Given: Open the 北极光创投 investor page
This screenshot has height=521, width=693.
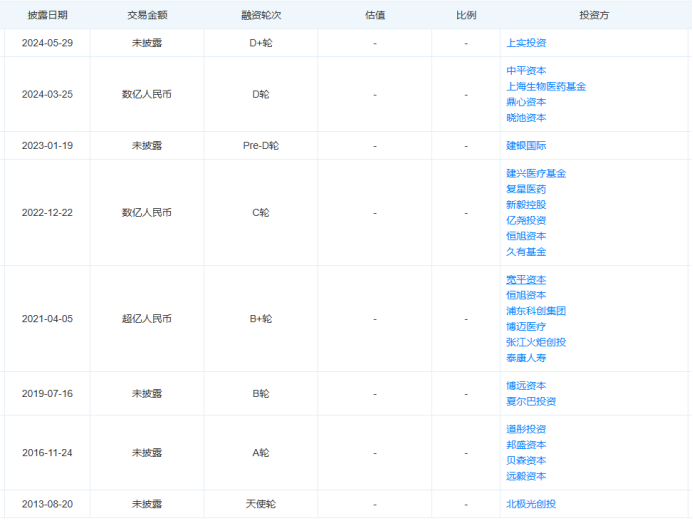Looking at the screenshot, I should click(531, 505).
